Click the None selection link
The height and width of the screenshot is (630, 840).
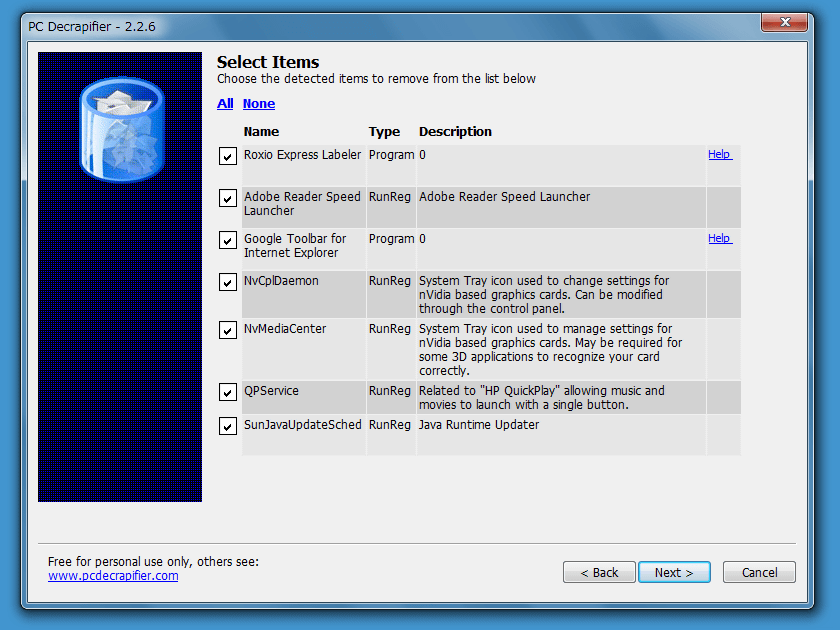[259, 103]
